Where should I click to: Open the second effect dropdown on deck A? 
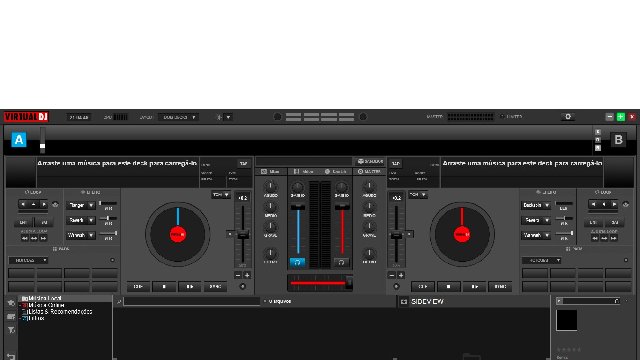click(x=80, y=220)
